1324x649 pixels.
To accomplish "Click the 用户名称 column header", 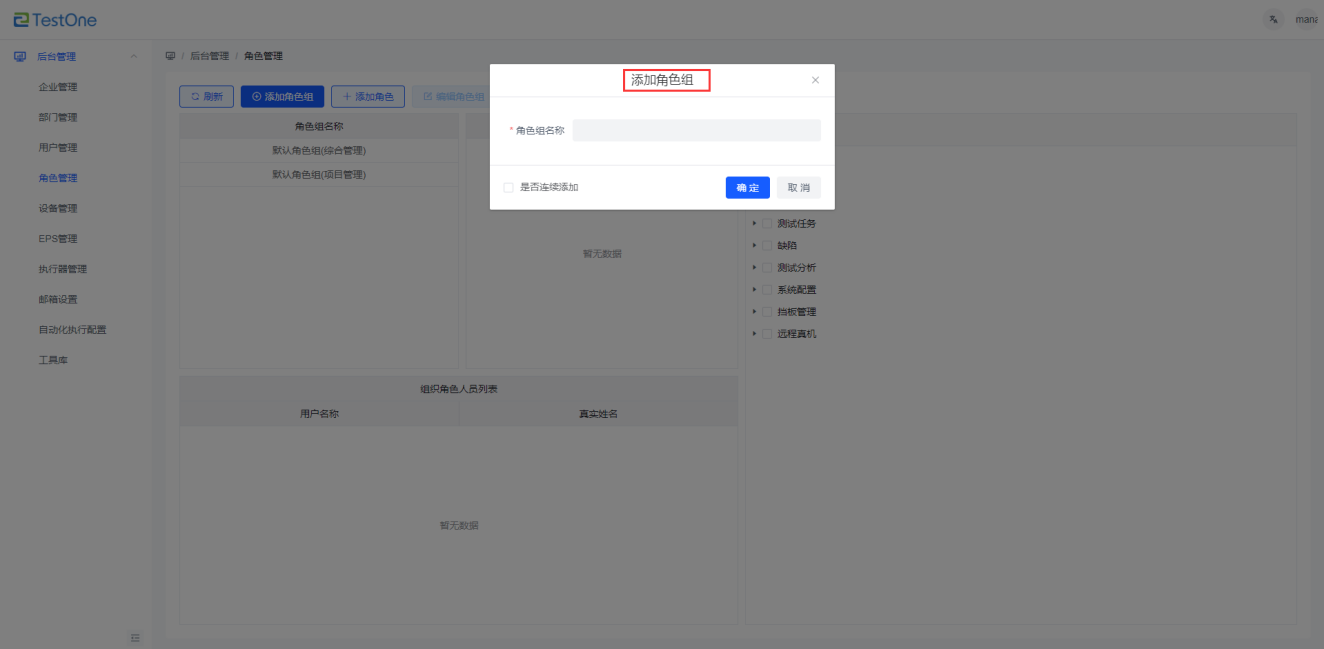I will coord(319,413).
